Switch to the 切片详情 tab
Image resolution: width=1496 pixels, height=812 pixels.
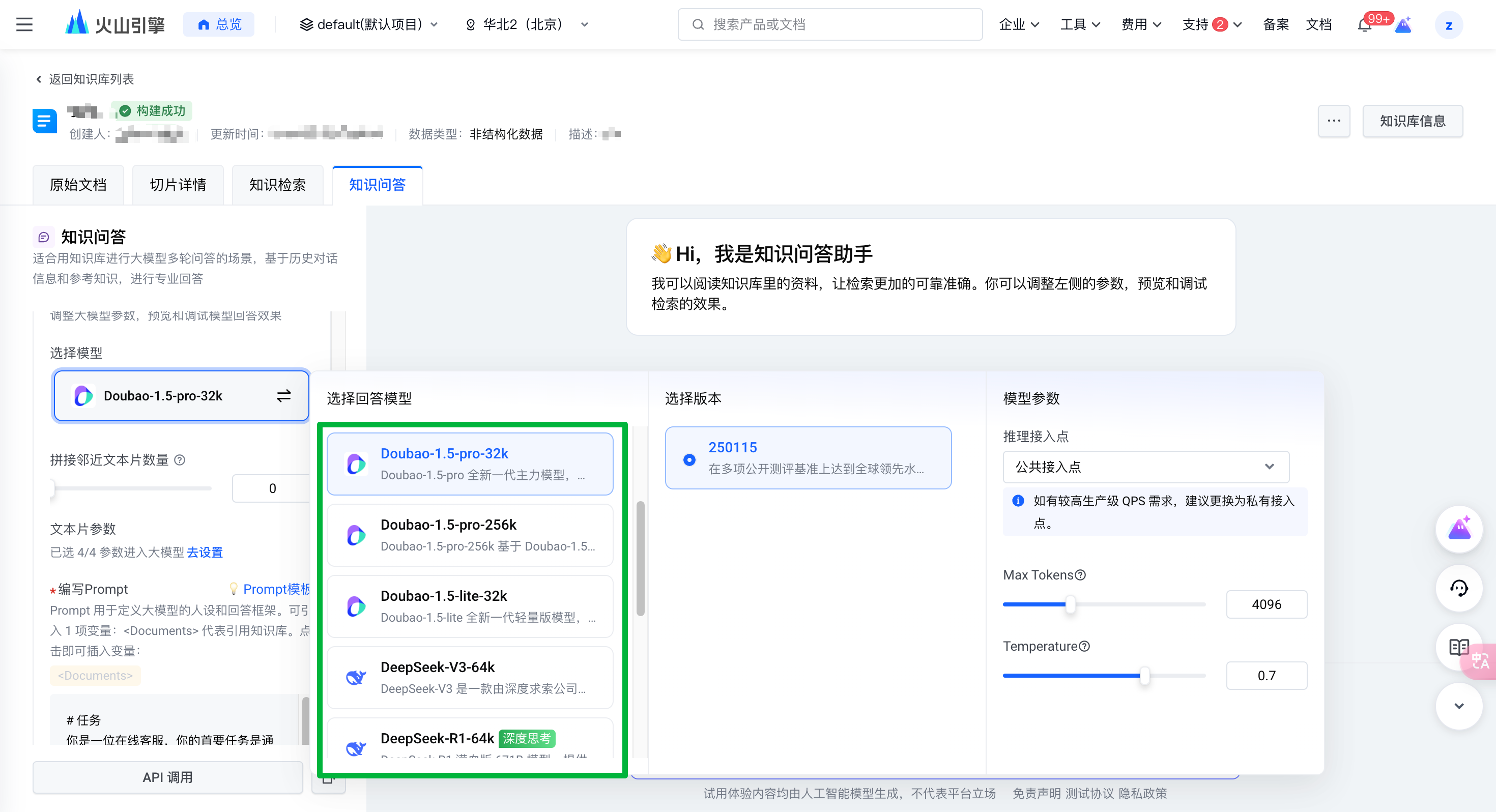pos(178,185)
